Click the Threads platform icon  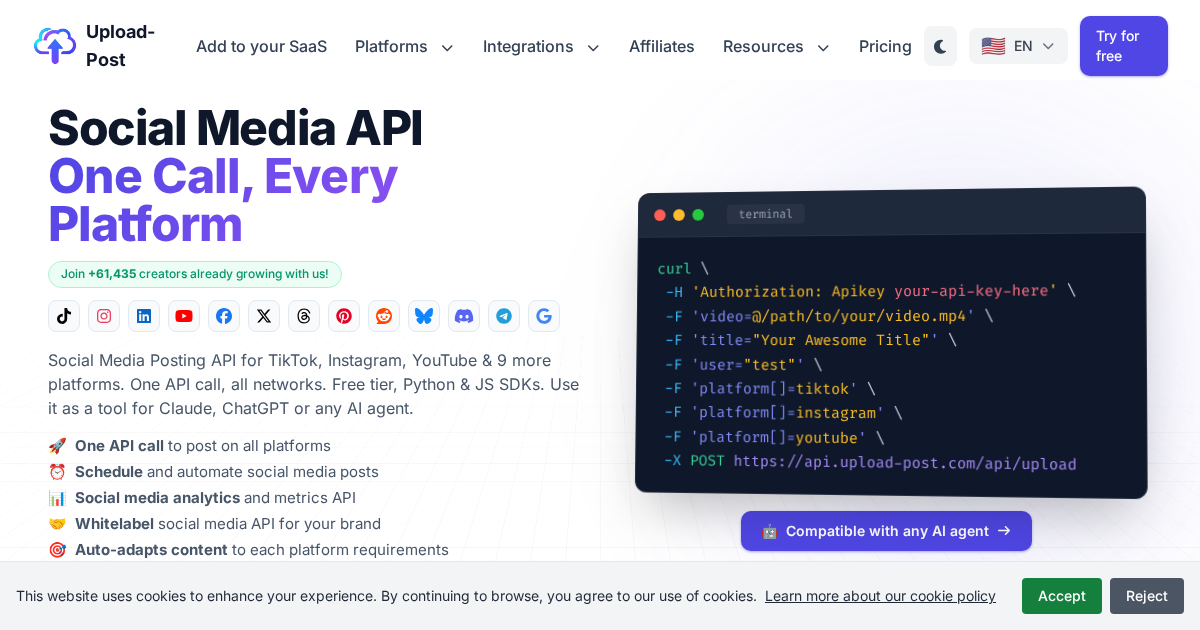[304, 316]
